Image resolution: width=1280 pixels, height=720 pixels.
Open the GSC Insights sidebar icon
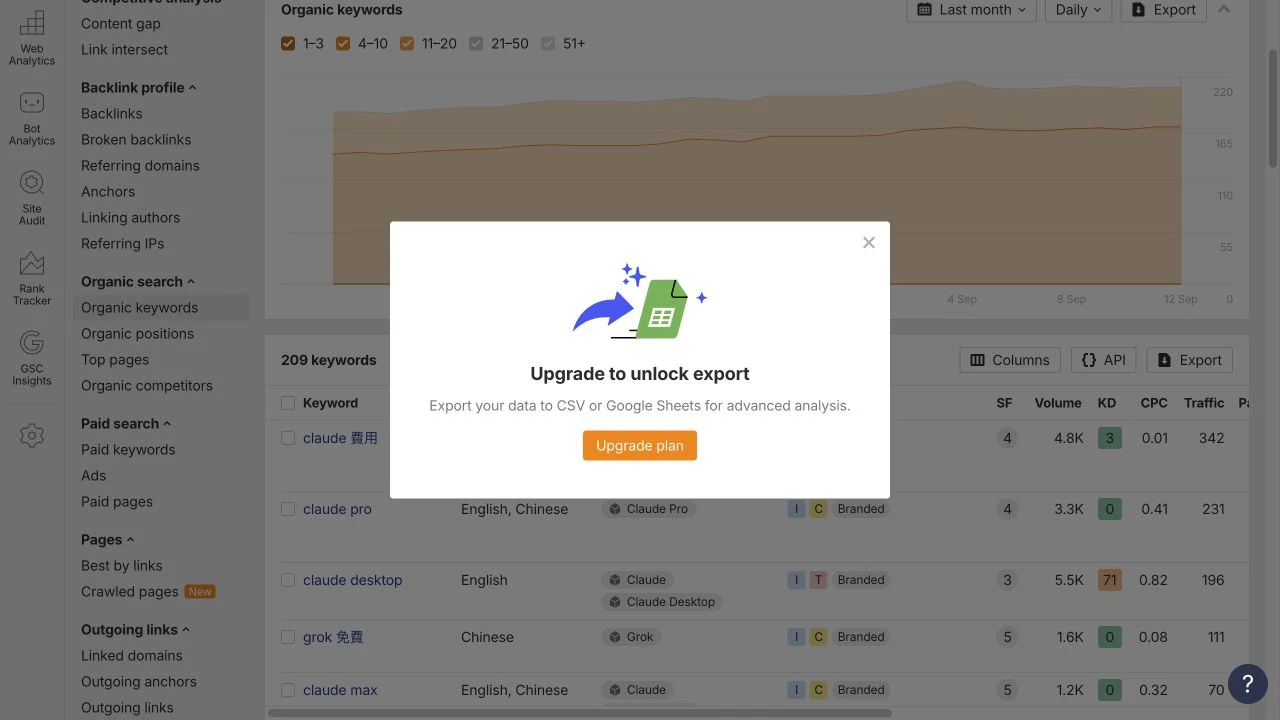pyautogui.click(x=32, y=358)
